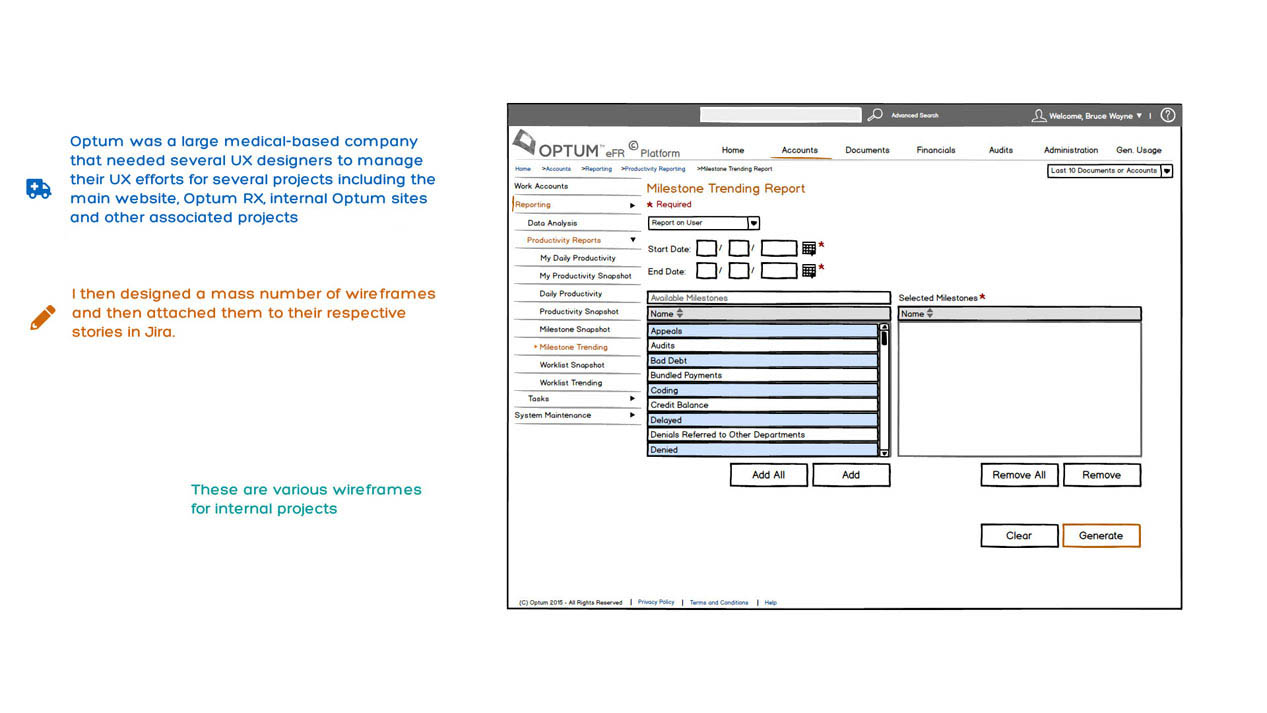
Task: Open the Report on User dropdown
Action: point(754,223)
